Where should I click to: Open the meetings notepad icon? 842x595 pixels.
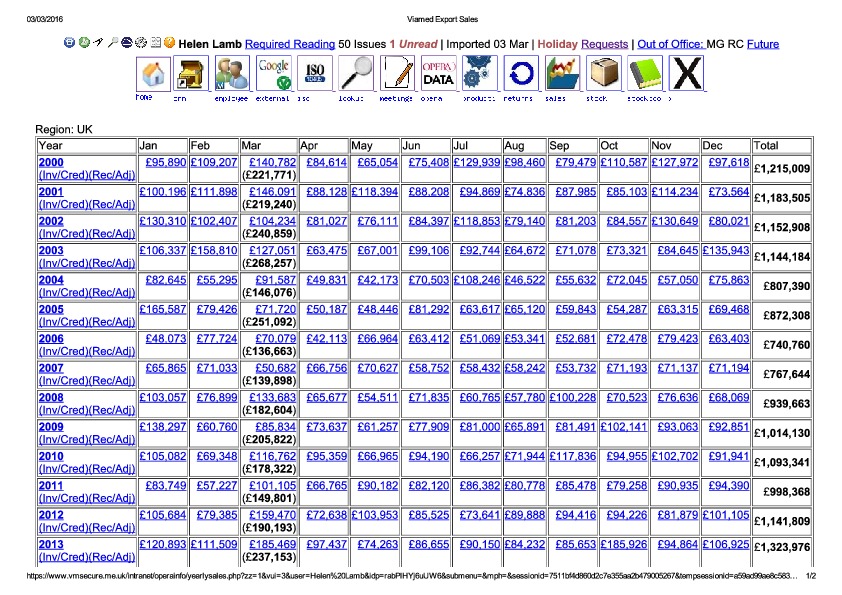(x=397, y=74)
